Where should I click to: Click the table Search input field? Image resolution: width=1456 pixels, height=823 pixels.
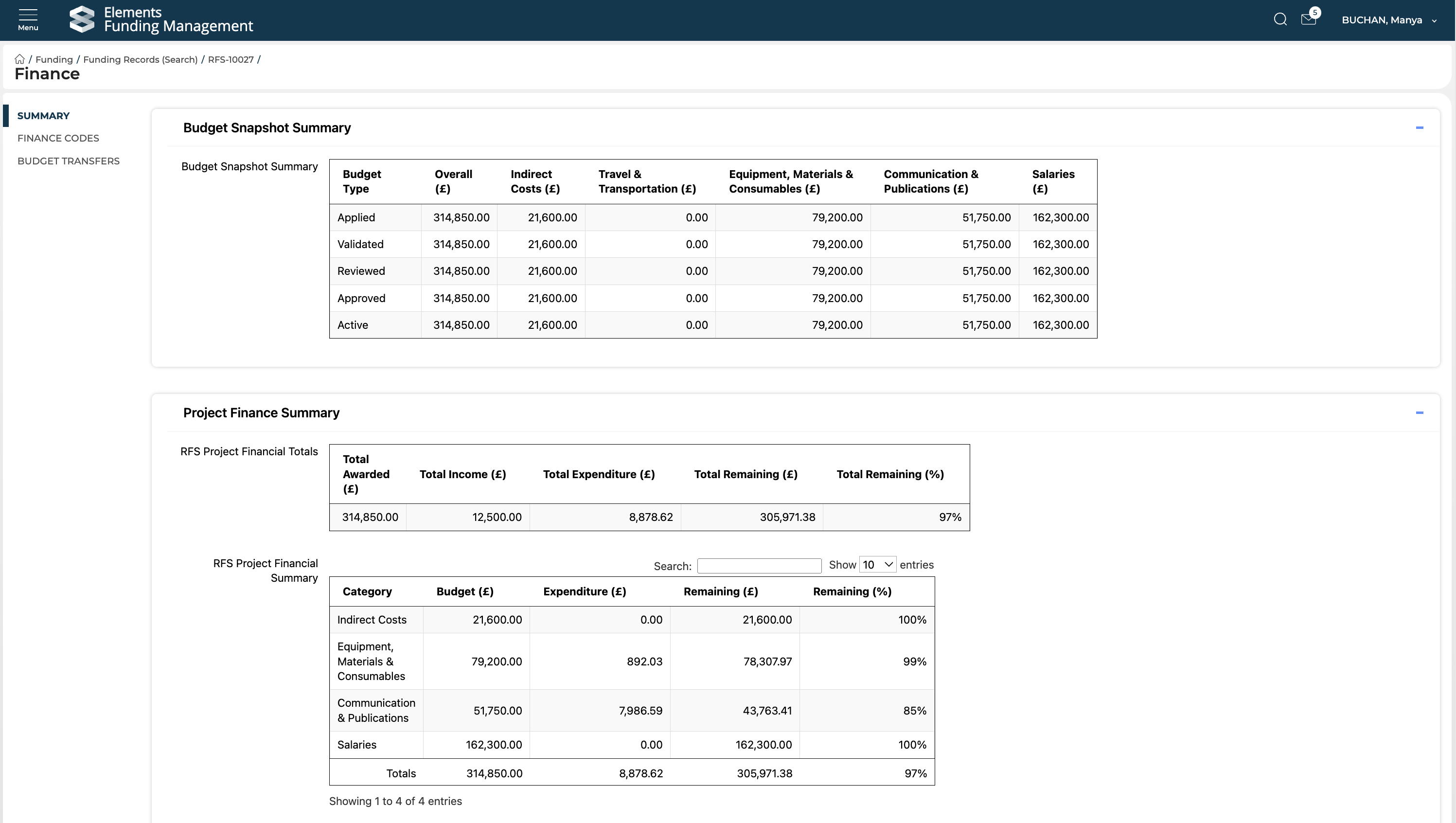point(759,566)
